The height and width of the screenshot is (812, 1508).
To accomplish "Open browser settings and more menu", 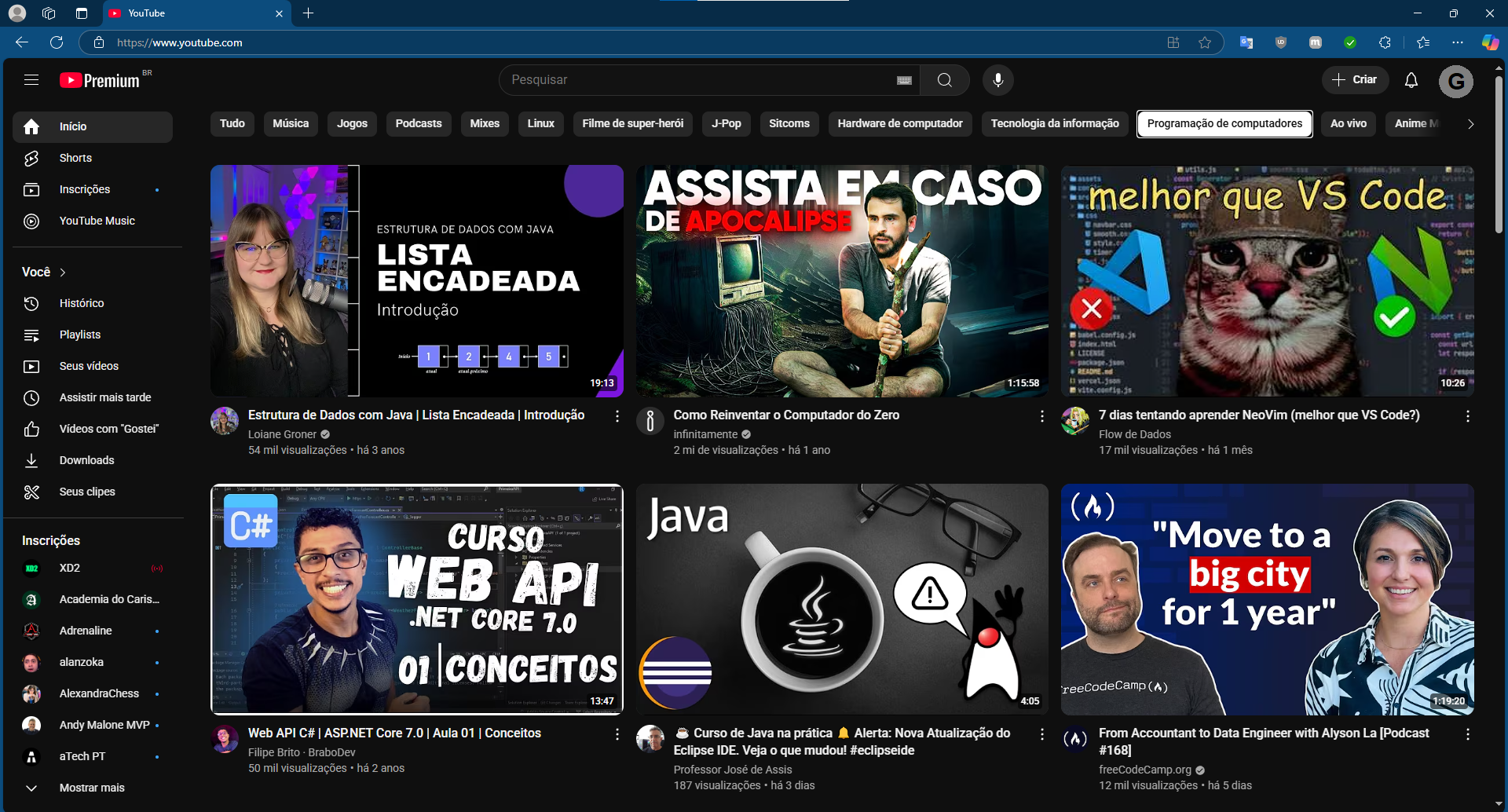I will point(1458,42).
